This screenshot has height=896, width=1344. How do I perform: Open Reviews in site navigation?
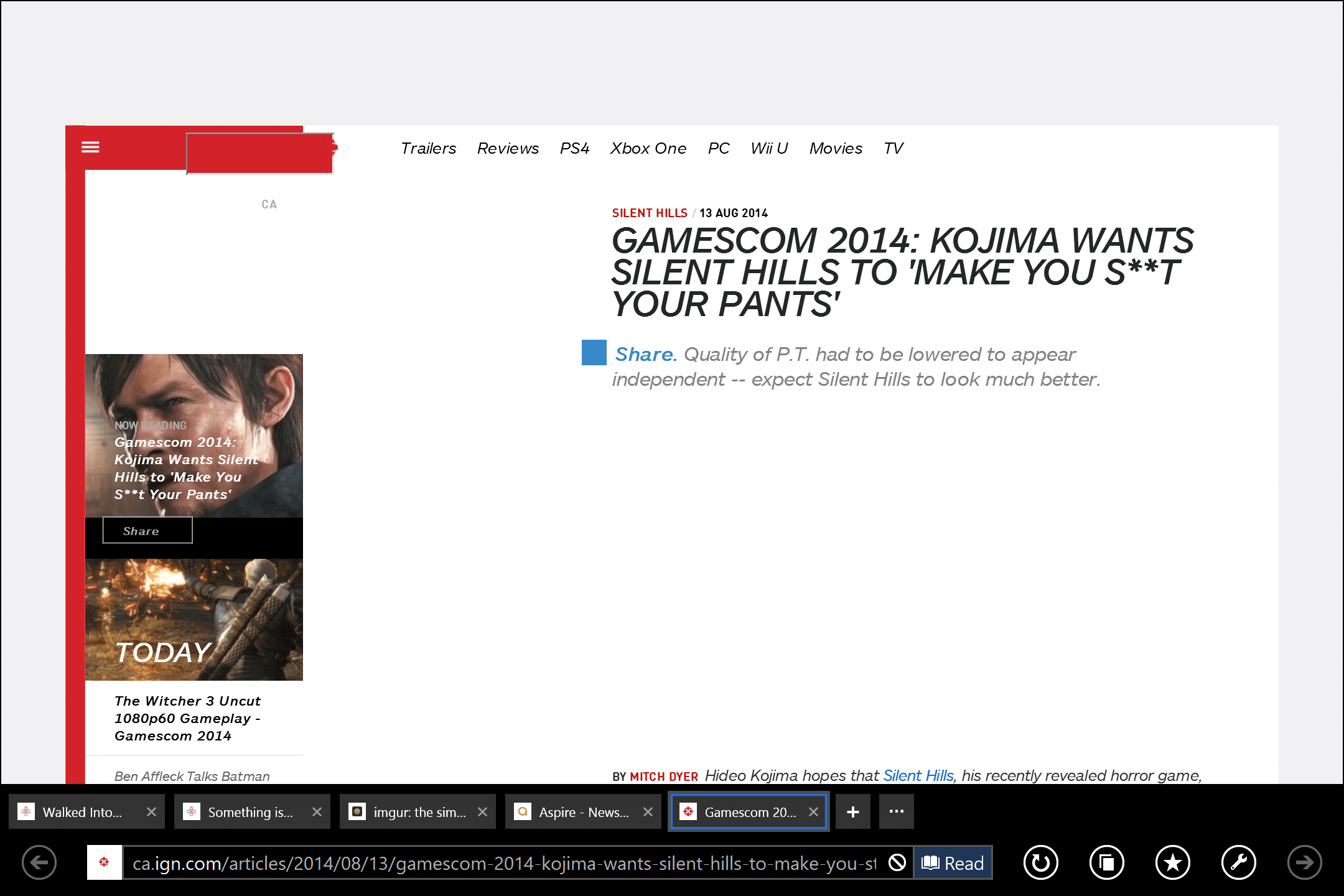pyautogui.click(x=508, y=148)
